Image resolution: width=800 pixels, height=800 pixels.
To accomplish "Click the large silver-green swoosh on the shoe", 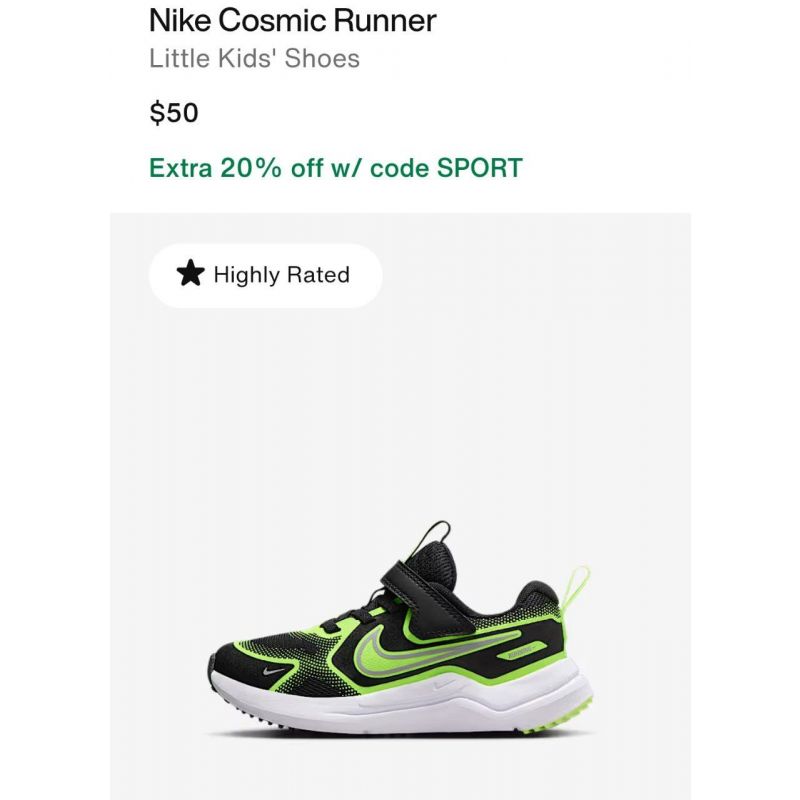I will tap(434, 645).
